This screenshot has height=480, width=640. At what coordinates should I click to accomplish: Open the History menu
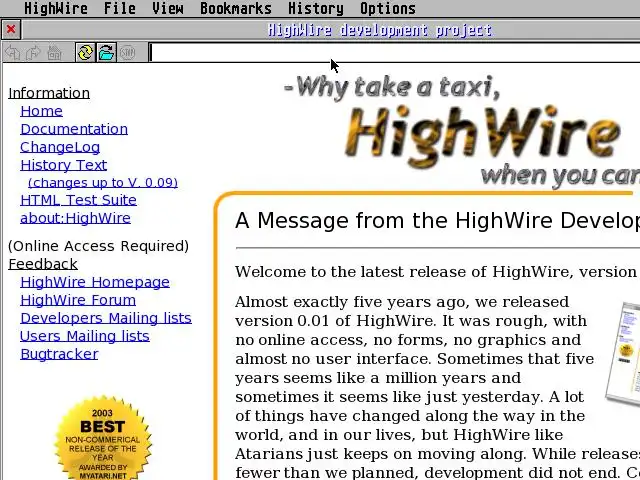[316, 8]
